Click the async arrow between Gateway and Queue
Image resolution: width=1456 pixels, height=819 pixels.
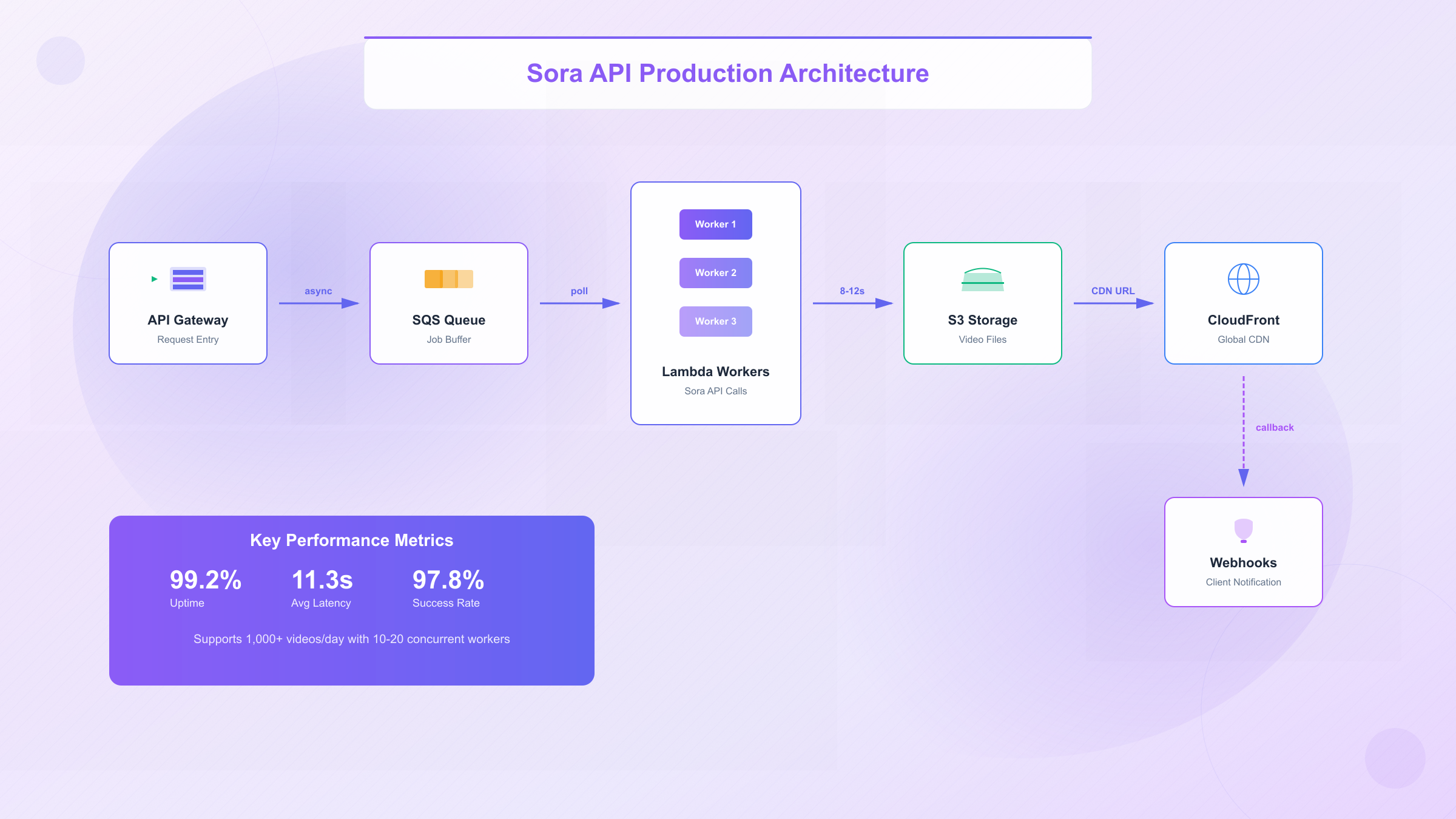[318, 303]
